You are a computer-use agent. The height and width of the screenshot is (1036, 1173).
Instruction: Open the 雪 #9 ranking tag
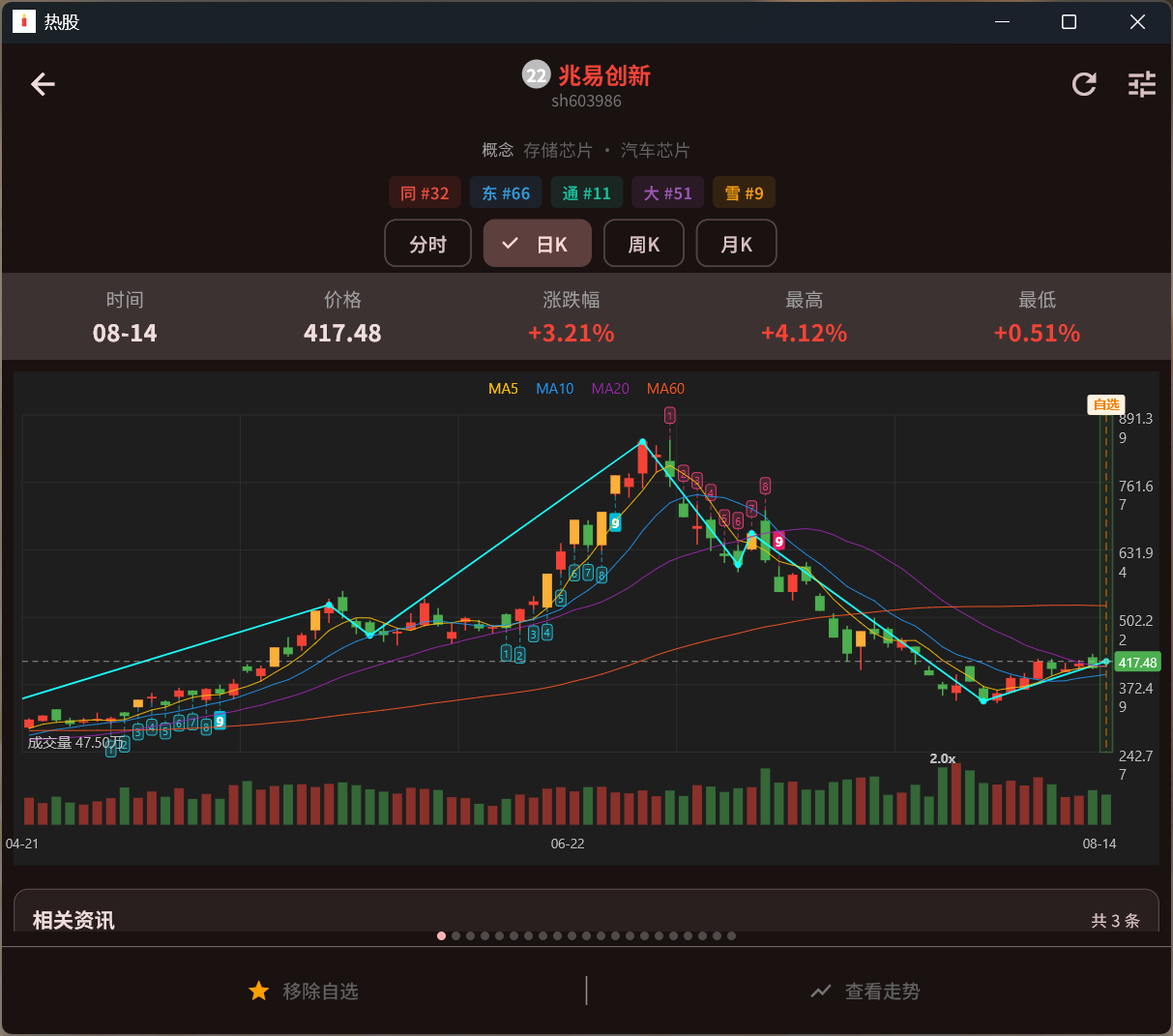(x=745, y=192)
